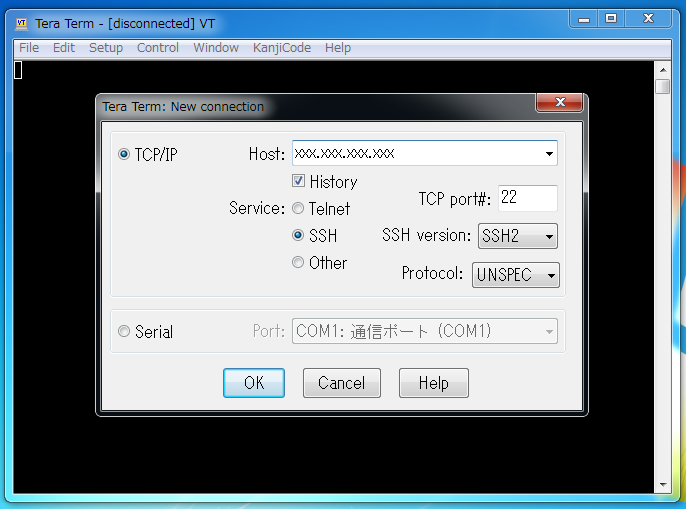Click the Tera Term VT title bar icon
Screen dimensions: 686x509
point(21,24)
